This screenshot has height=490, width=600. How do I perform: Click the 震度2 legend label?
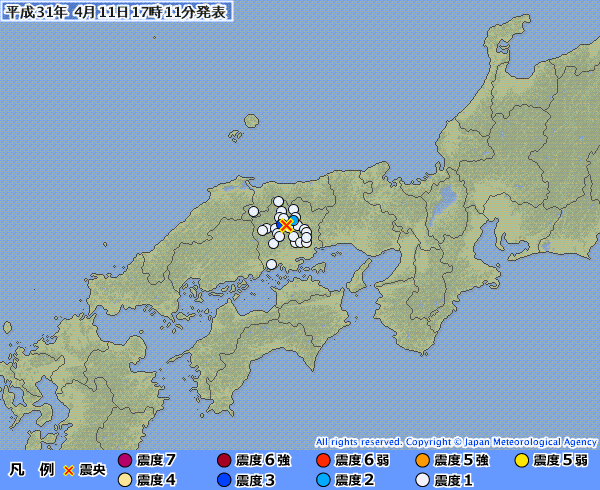tap(355, 480)
